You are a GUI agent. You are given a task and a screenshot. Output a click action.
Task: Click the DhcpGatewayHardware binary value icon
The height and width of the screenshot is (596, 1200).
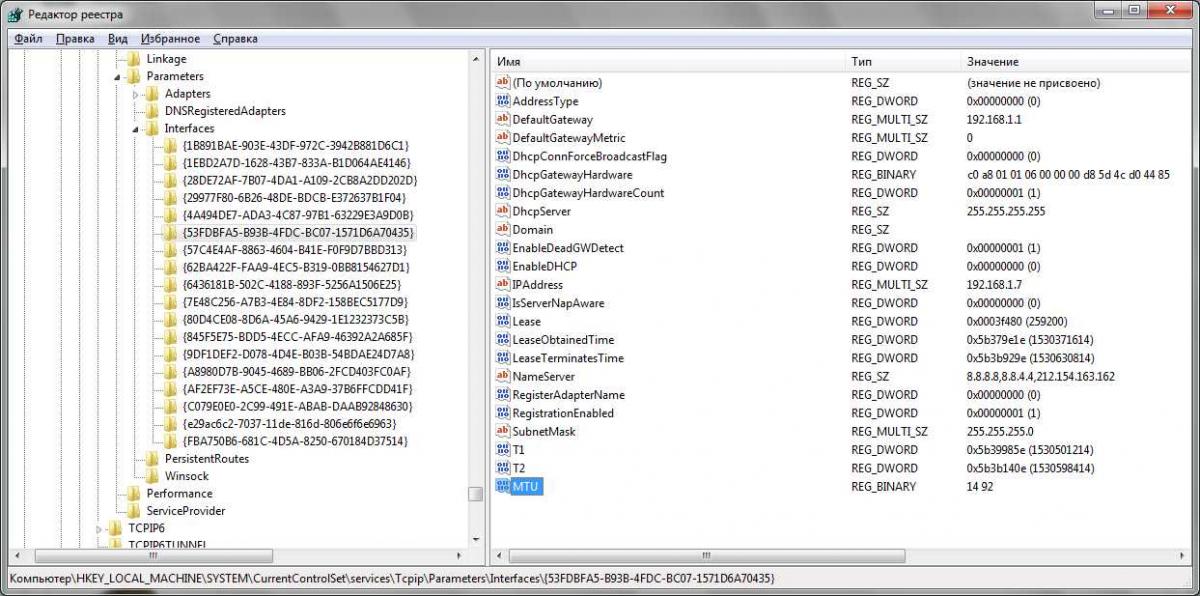(503, 174)
